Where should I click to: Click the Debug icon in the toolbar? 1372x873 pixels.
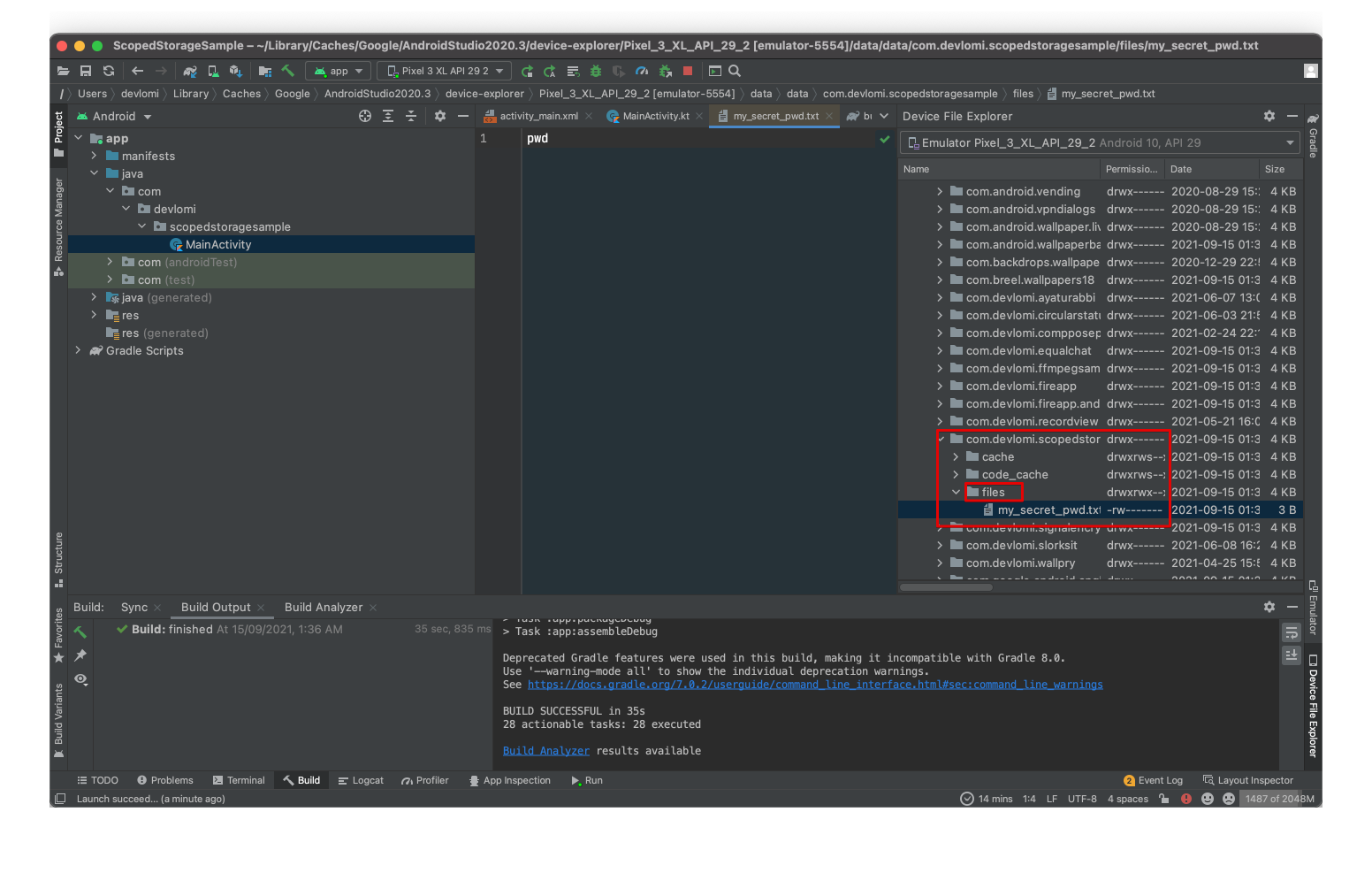596,71
